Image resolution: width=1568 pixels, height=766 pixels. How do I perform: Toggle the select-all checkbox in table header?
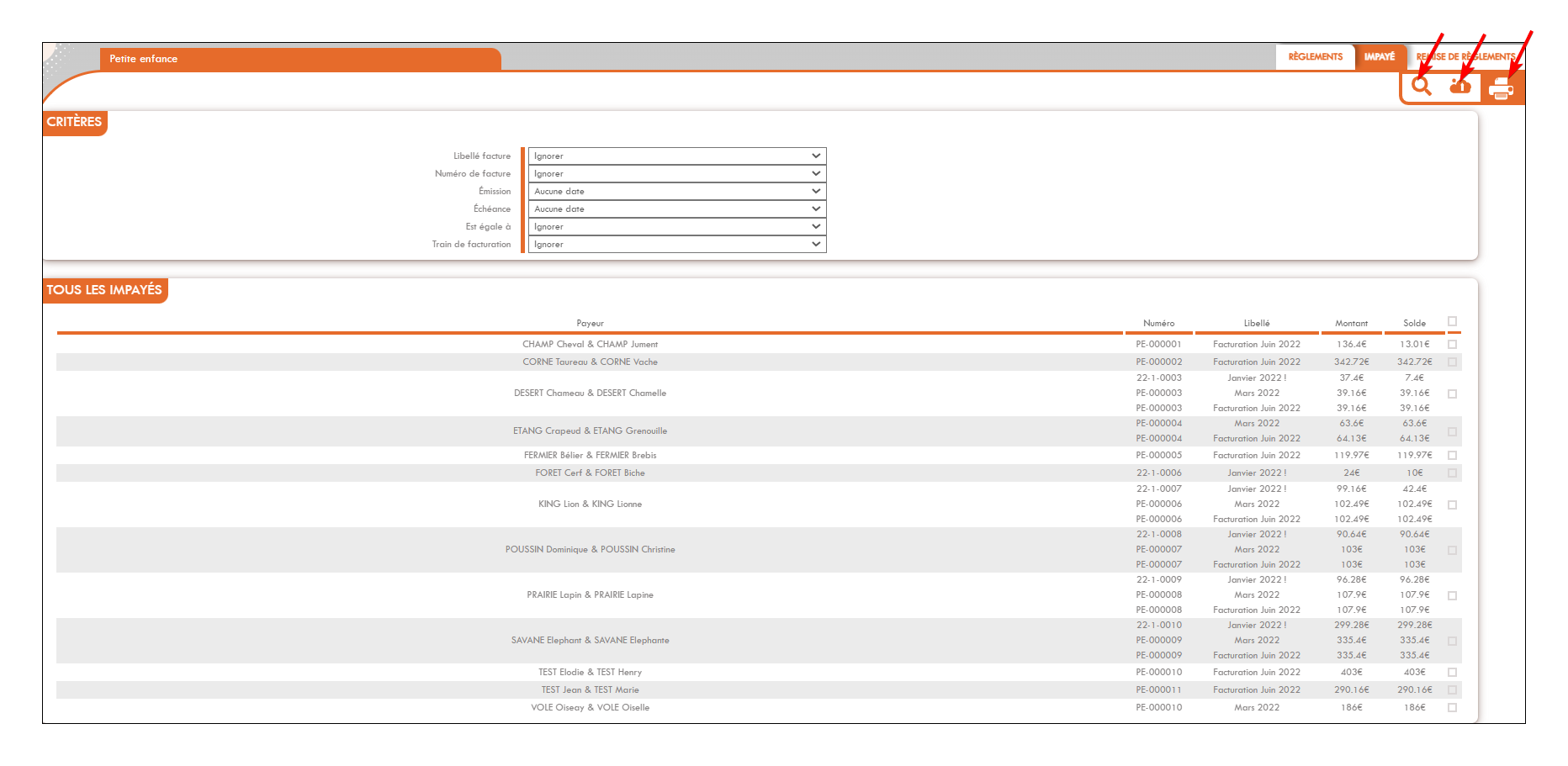[1452, 321]
